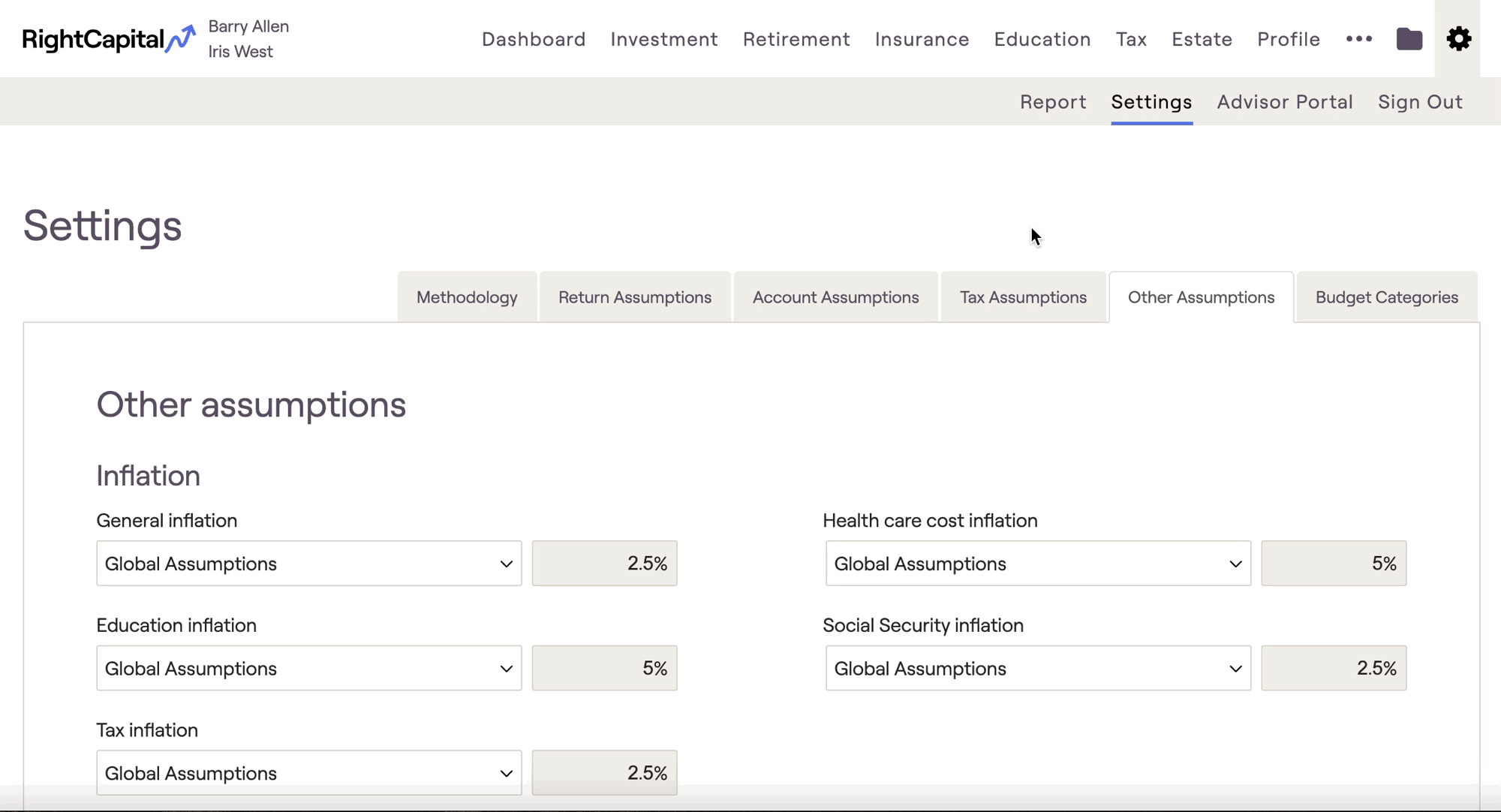Switch to Tax Assumptions tab
This screenshot has width=1501, height=812.
click(x=1023, y=297)
